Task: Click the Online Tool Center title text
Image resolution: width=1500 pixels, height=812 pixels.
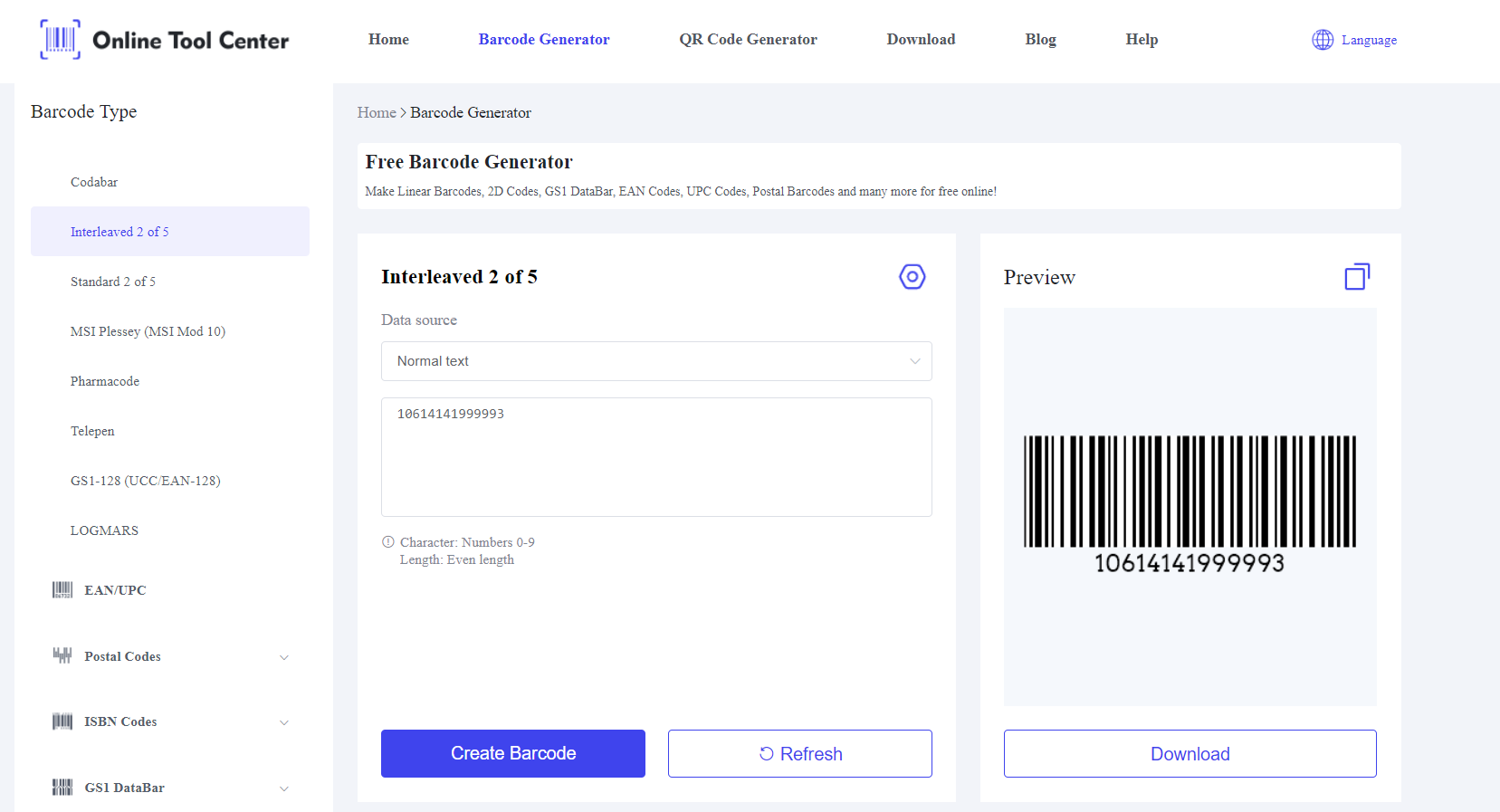Action: (191, 41)
